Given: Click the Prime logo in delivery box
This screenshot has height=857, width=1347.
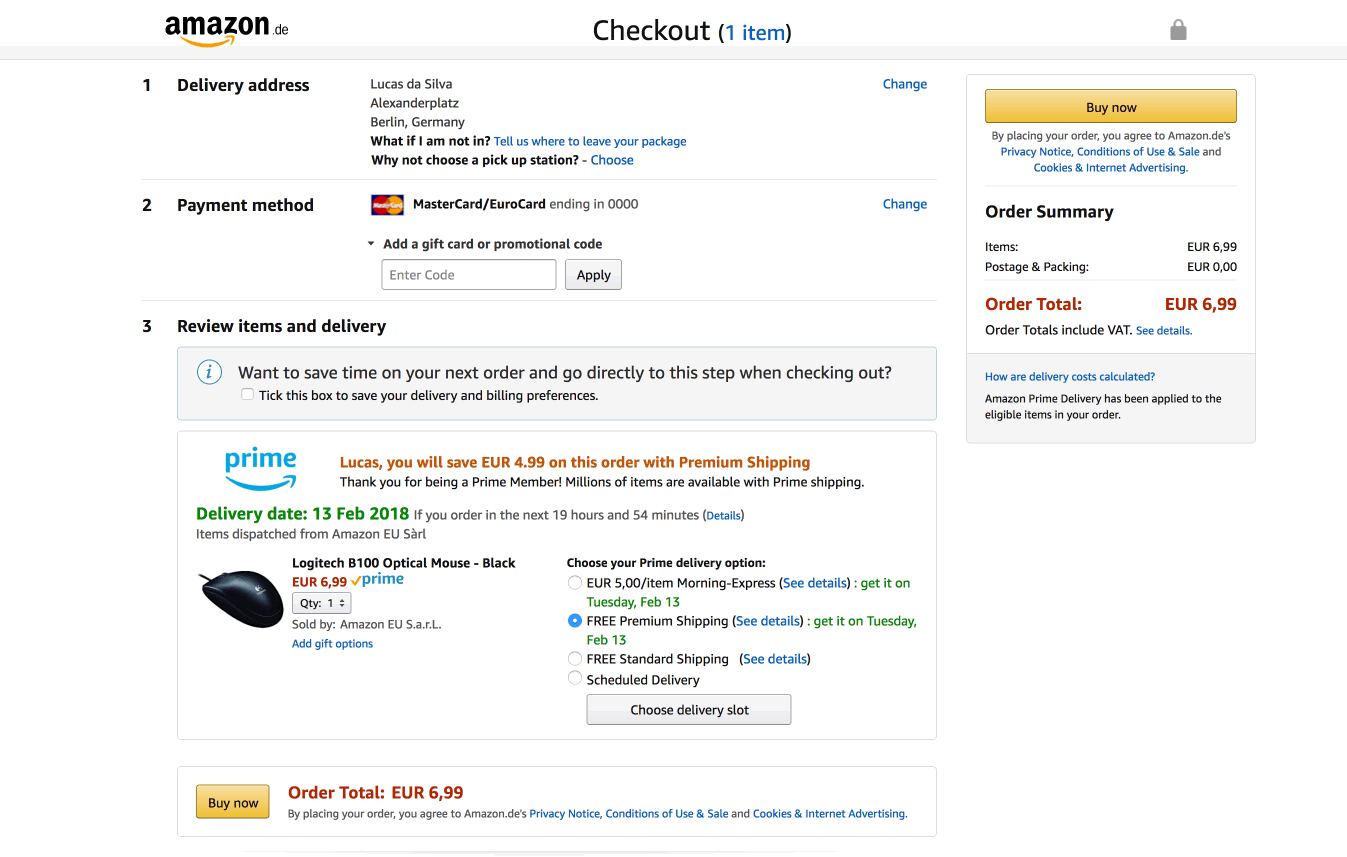Looking at the screenshot, I should pyautogui.click(x=260, y=468).
